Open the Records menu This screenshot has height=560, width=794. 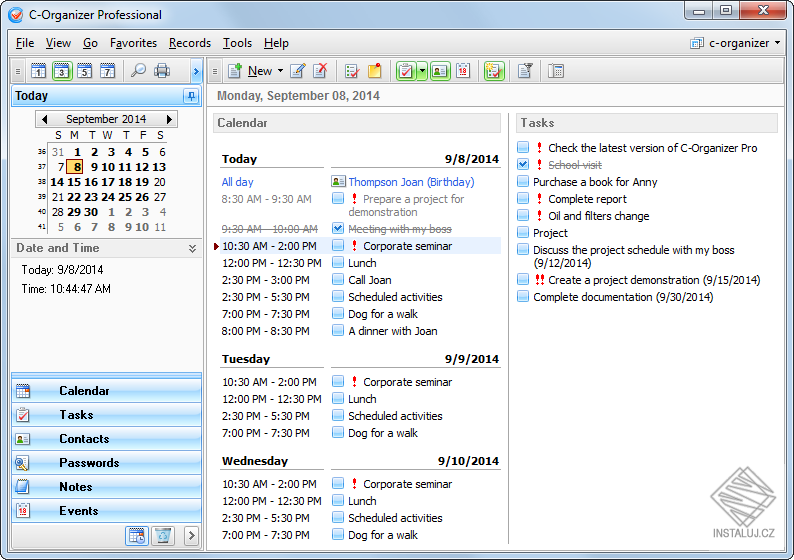click(190, 43)
